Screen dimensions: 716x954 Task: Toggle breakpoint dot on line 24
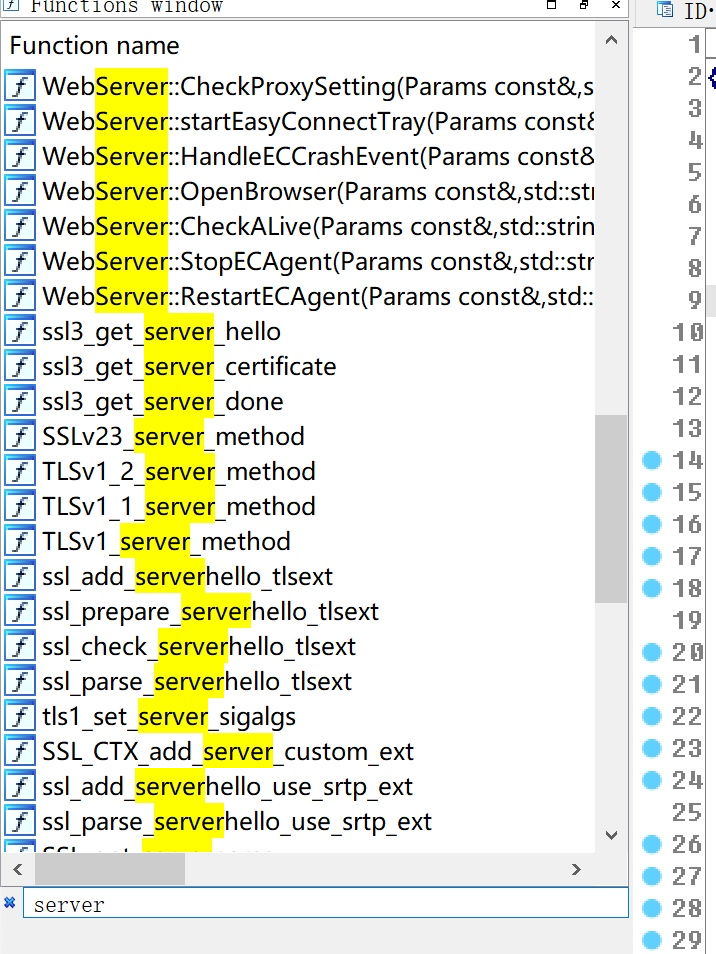pyautogui.click(x=652, y=780)
